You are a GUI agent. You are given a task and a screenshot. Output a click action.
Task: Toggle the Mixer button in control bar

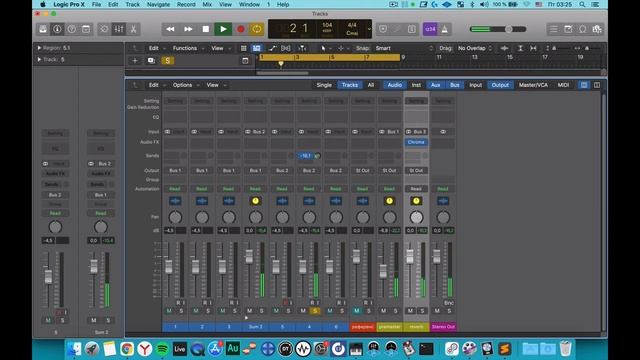pyautogui.click(x=119, y=29)
